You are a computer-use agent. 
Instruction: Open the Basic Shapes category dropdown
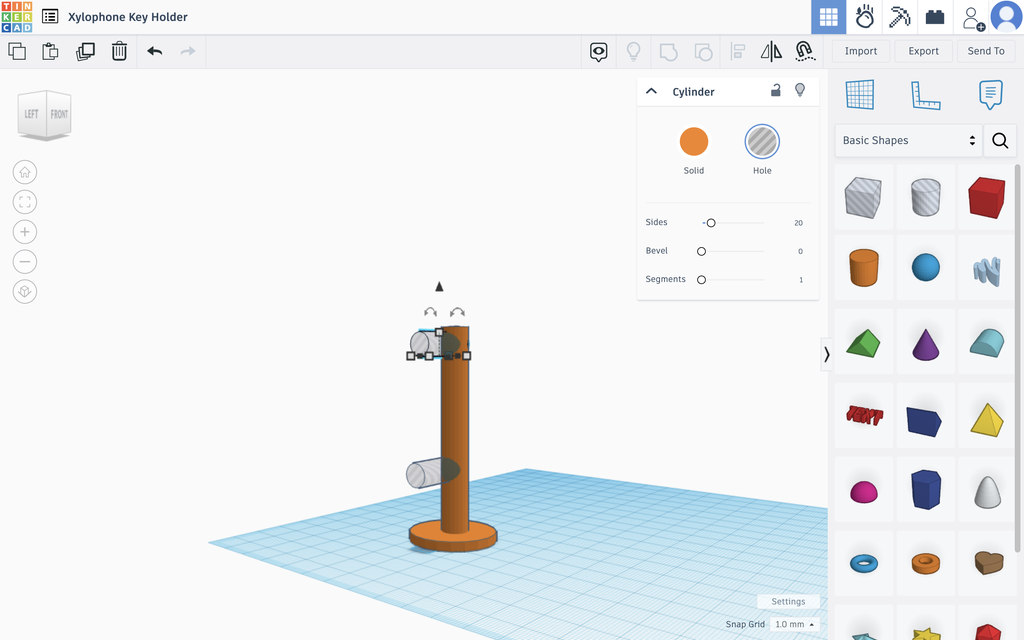(x=908, y=140)
